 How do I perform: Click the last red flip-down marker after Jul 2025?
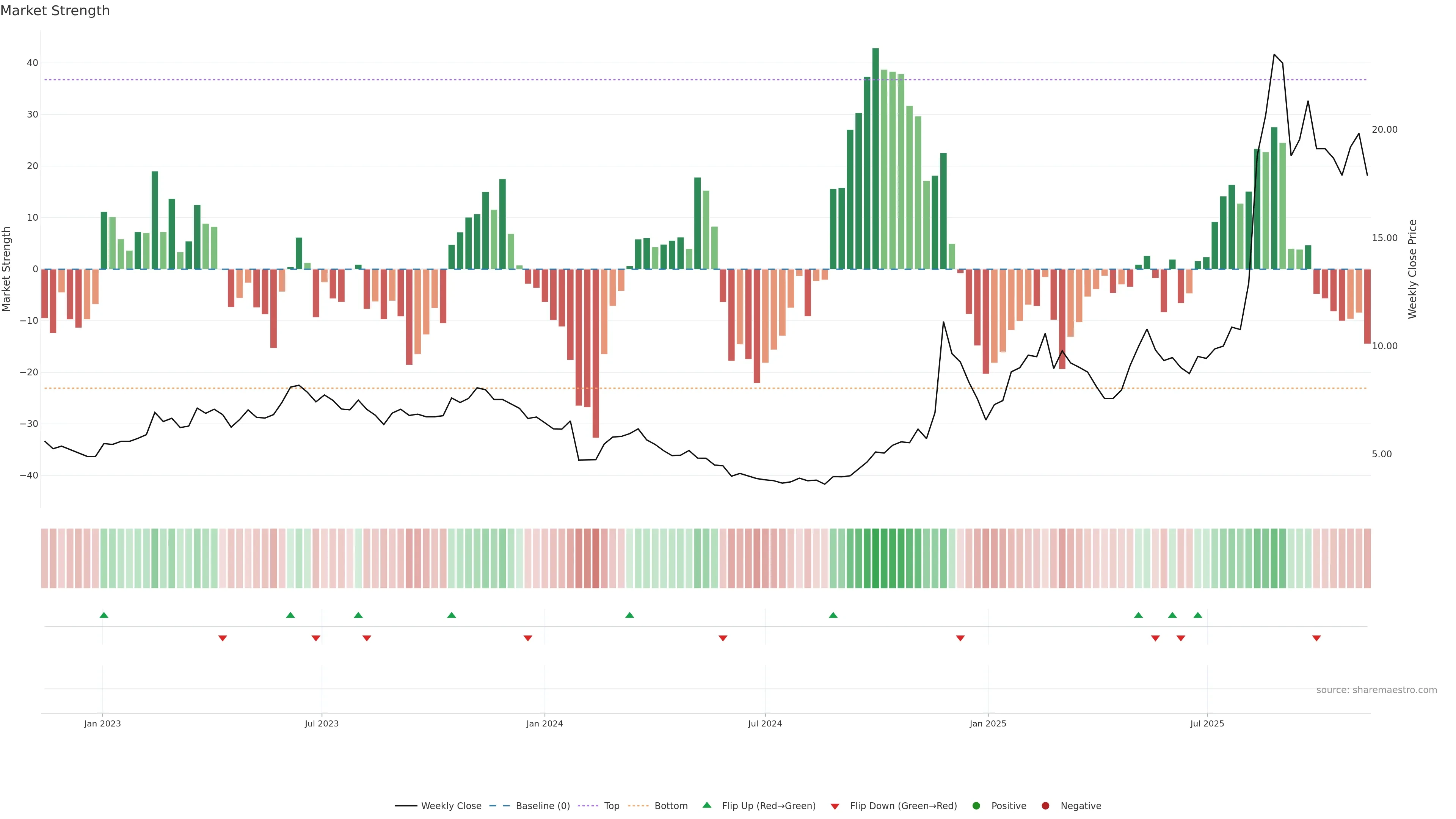point(1316,638)
